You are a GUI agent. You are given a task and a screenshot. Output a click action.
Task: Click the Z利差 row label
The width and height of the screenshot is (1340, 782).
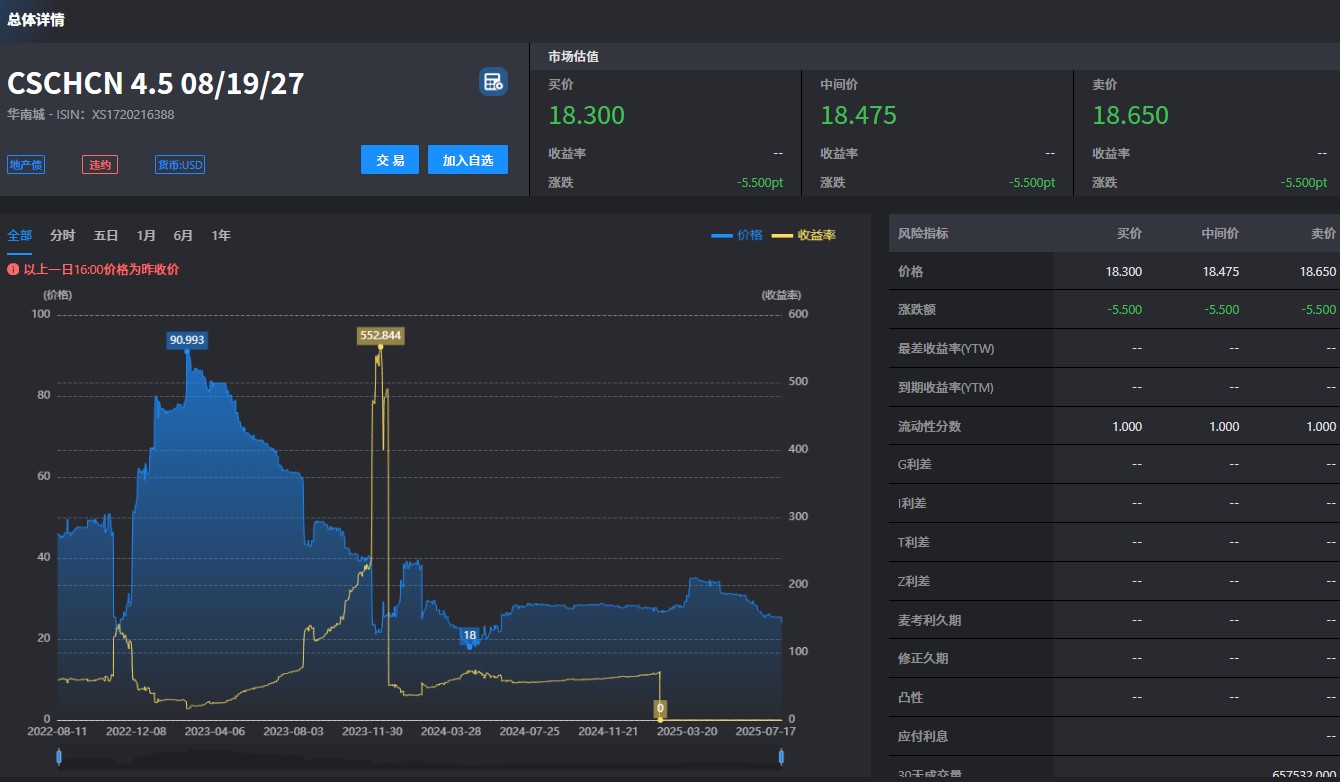coord(914,581)
